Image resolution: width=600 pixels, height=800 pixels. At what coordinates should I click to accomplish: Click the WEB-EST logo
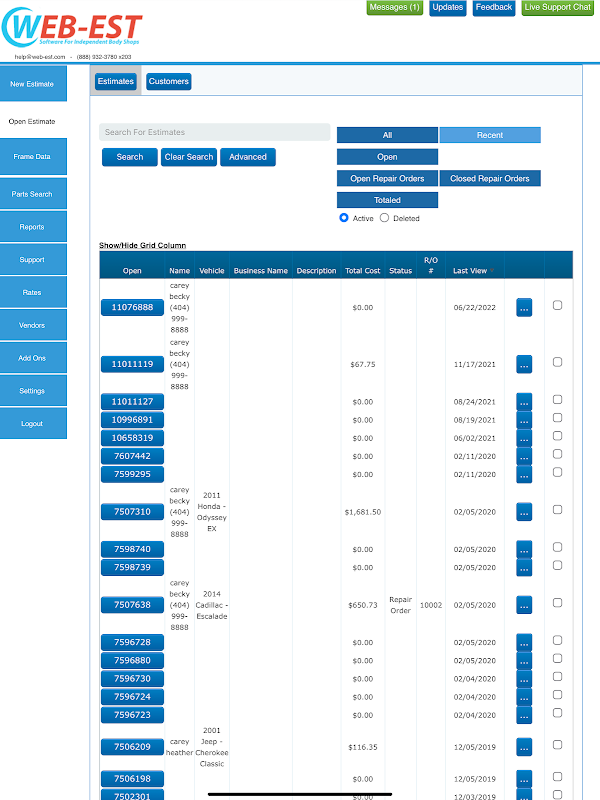point(72,28)
